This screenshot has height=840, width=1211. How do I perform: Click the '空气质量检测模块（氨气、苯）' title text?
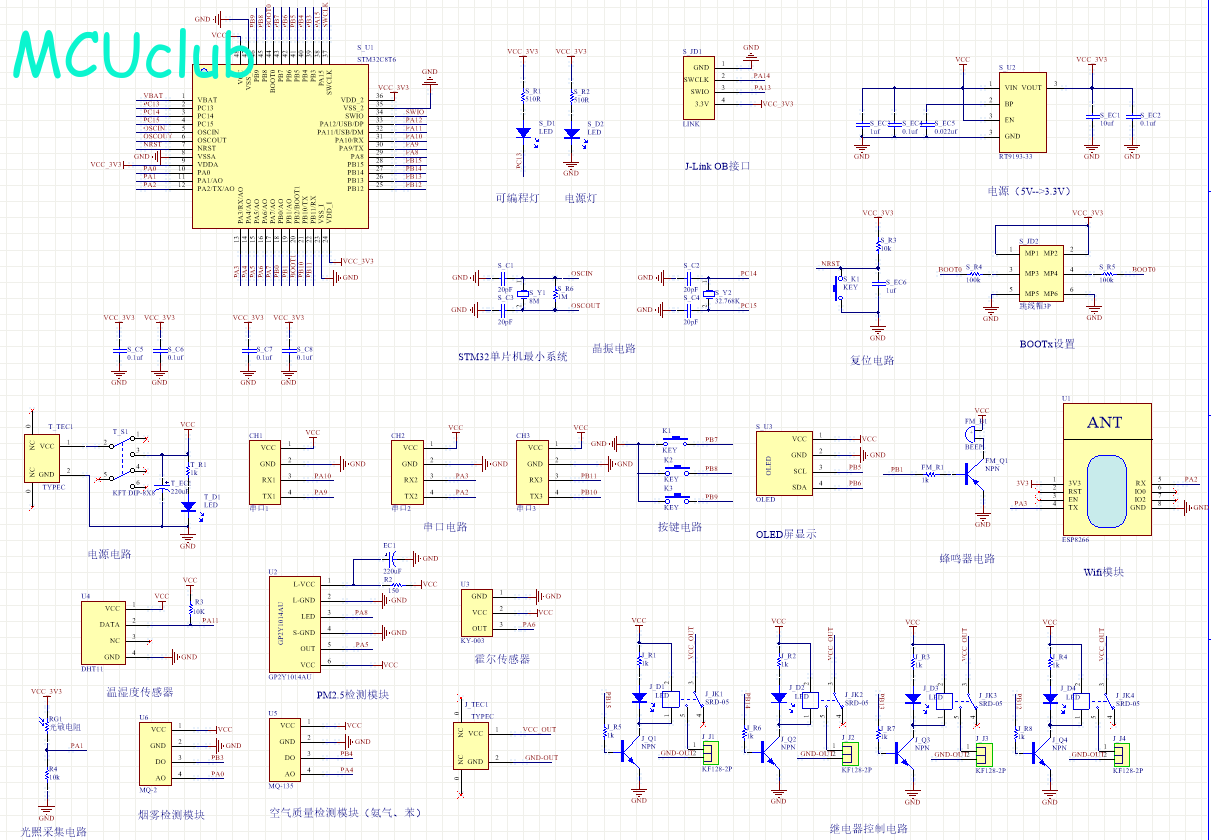tap(344, 814)
